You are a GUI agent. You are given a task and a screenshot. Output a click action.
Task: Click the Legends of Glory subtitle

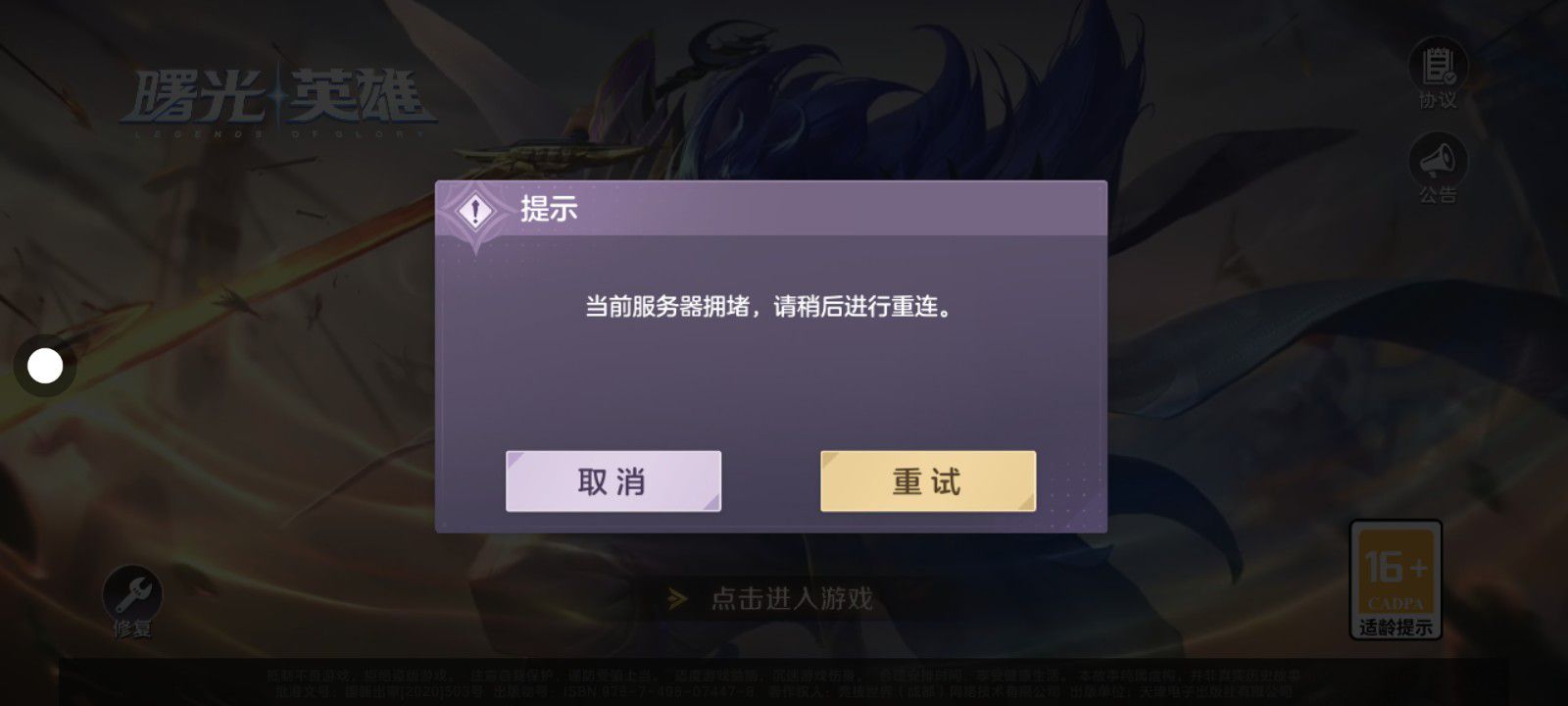pos(279,133)
